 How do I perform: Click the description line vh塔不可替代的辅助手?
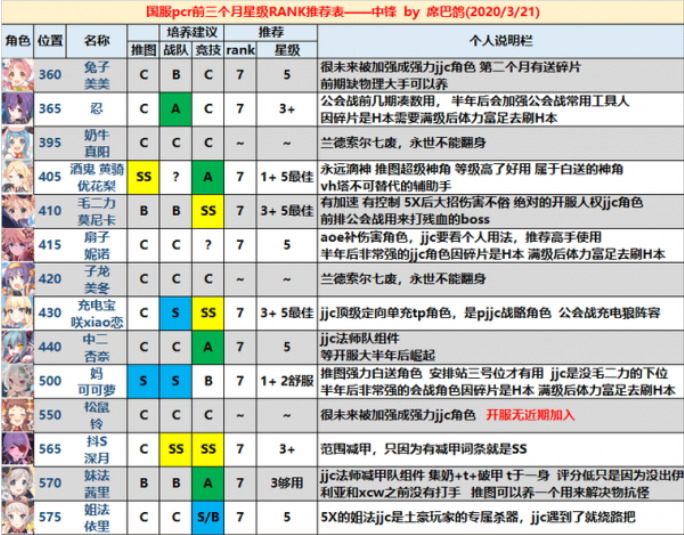386,186
